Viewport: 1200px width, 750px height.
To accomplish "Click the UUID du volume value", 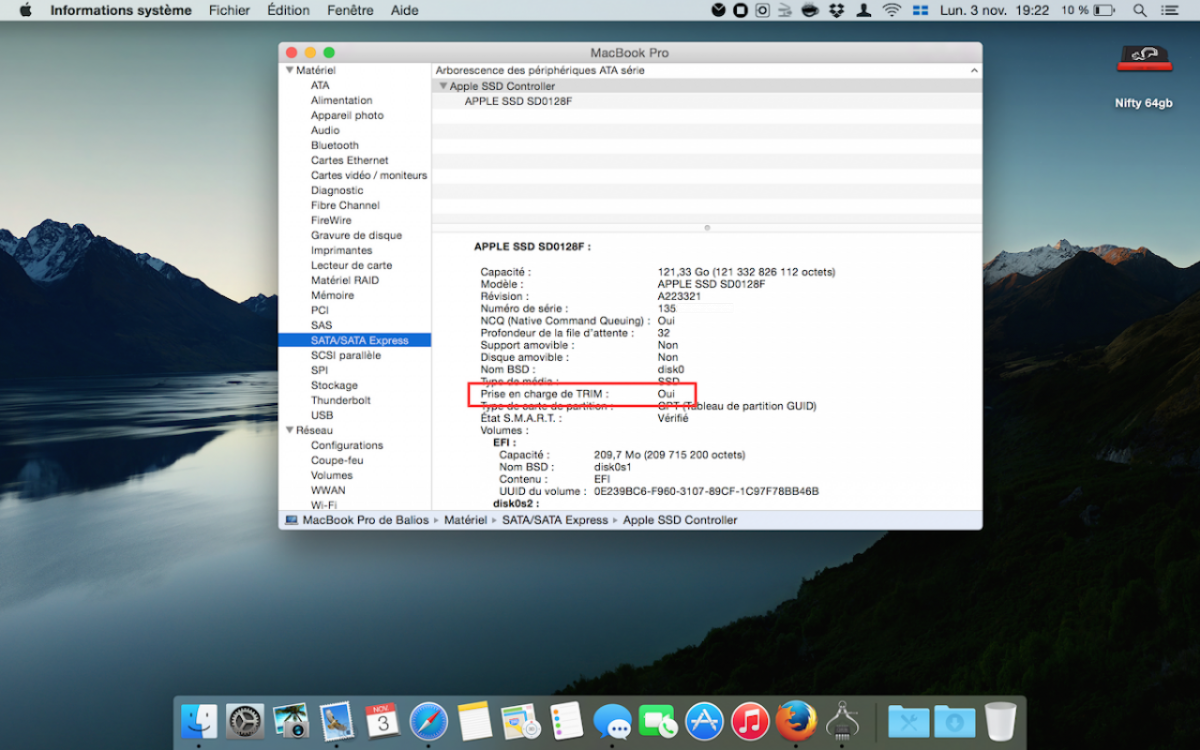I will [707, 491].
